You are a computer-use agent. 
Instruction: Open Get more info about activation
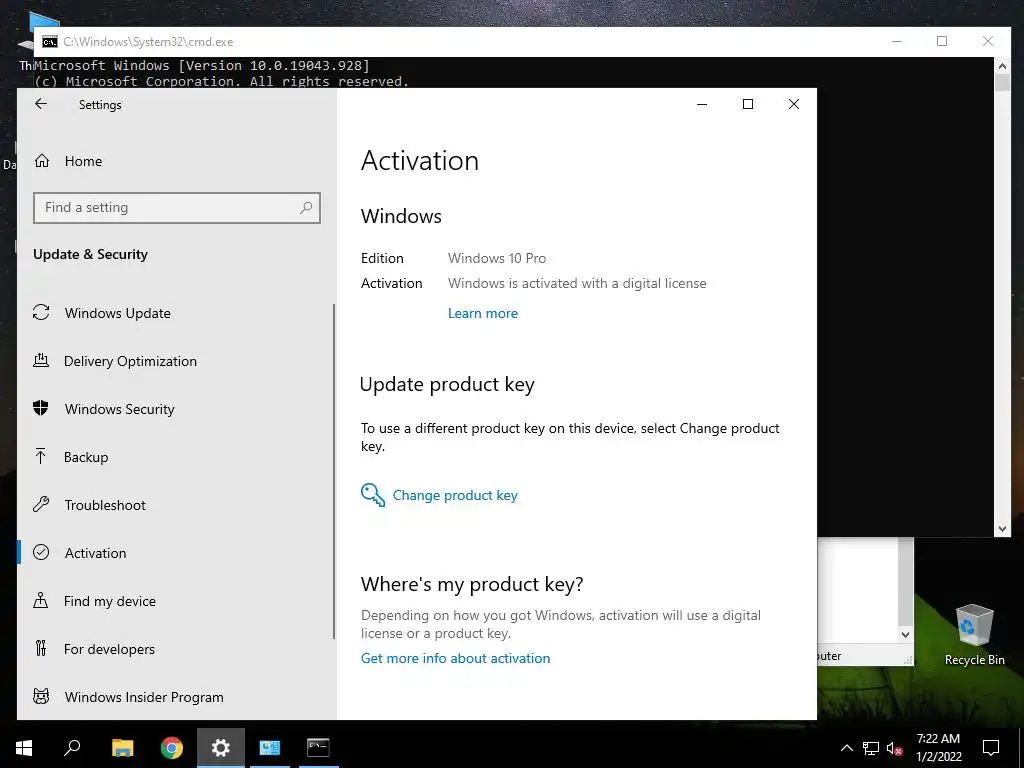(455, 658)
